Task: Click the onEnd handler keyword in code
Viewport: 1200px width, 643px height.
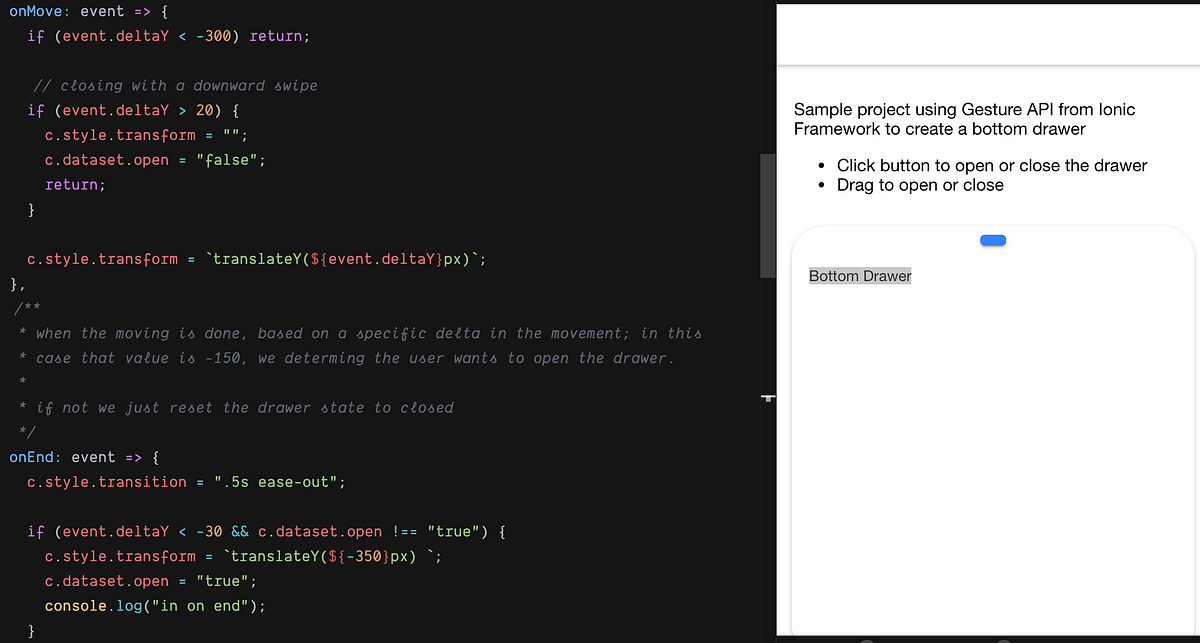Action: pyautogui.click(x=33, y=457)
